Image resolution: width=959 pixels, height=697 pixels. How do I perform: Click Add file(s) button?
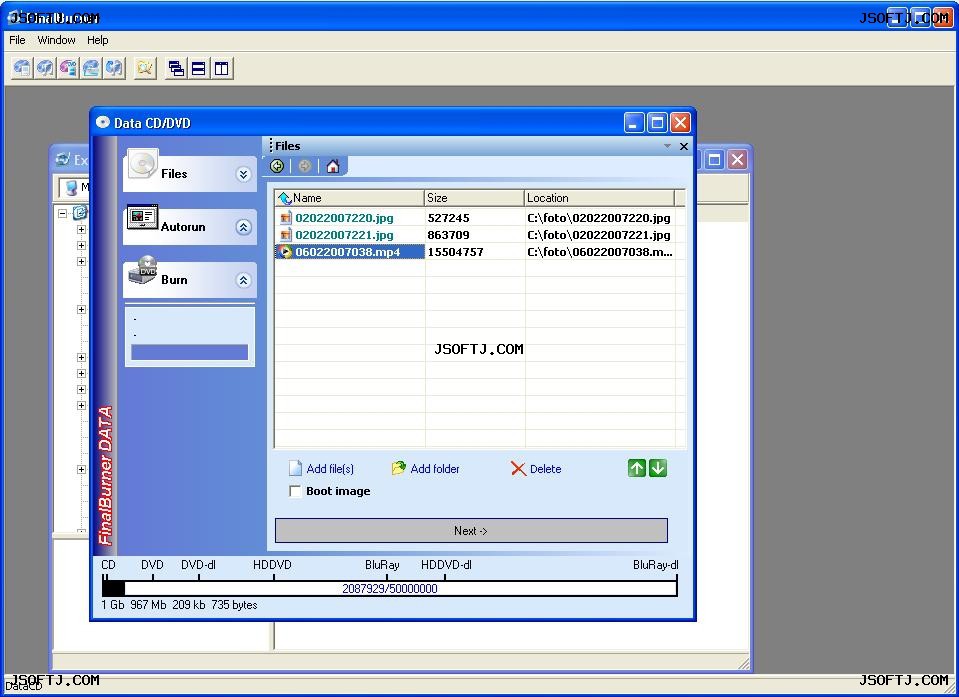click(322, 469)
